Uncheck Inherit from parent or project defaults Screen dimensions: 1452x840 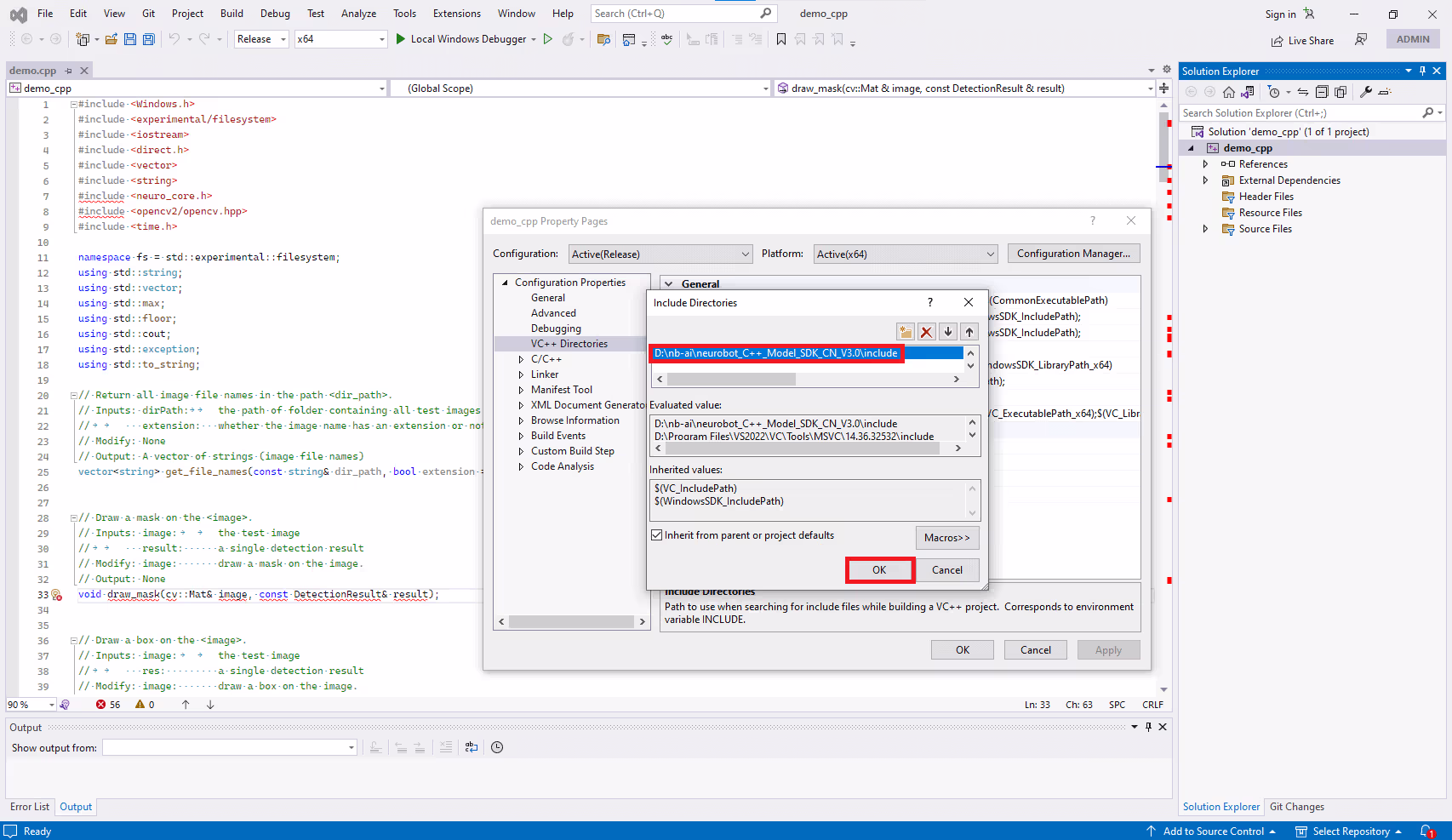pyautogui.click(x=657, y=535)
